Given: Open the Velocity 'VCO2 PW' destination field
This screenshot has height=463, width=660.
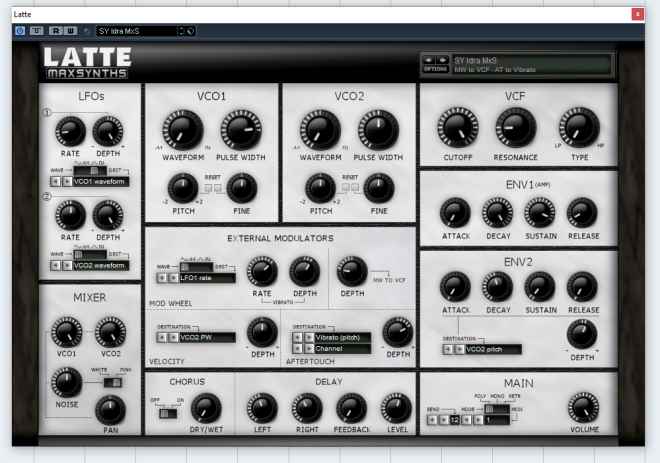Looking at the screenshot, I should click(207, 338).
